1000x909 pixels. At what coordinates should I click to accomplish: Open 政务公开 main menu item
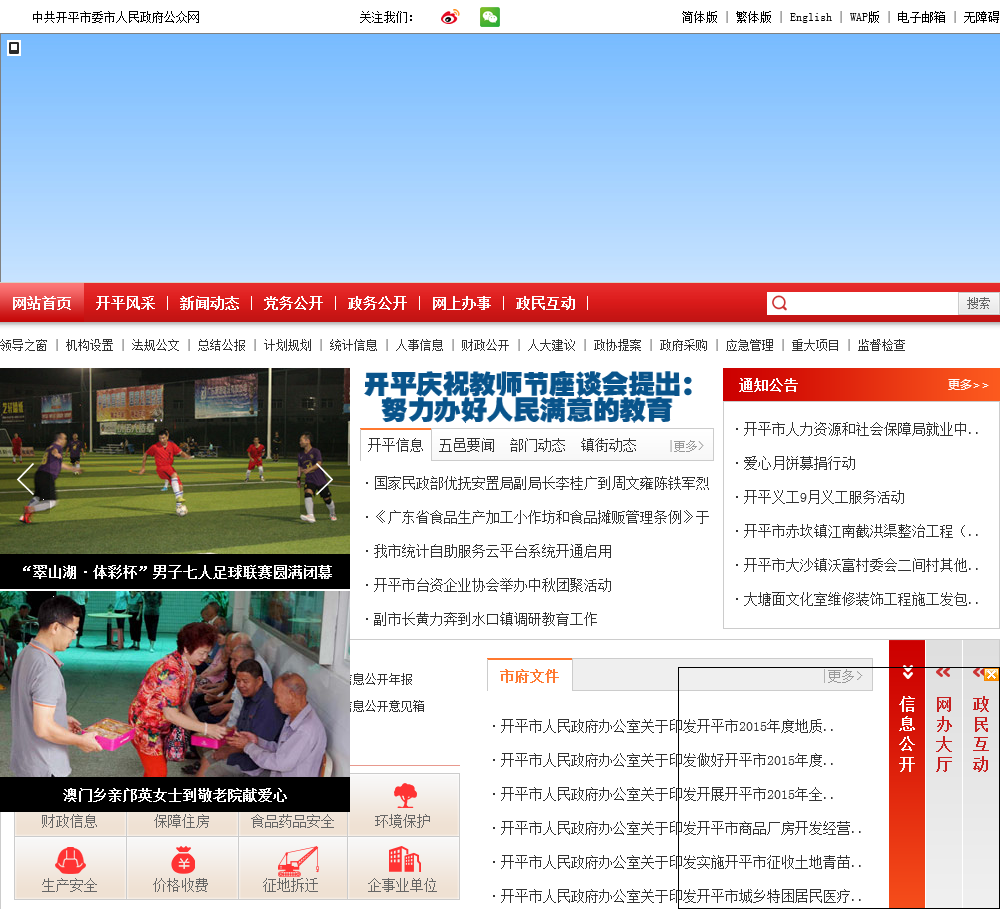pyautogui.click(x=378, y=303)
